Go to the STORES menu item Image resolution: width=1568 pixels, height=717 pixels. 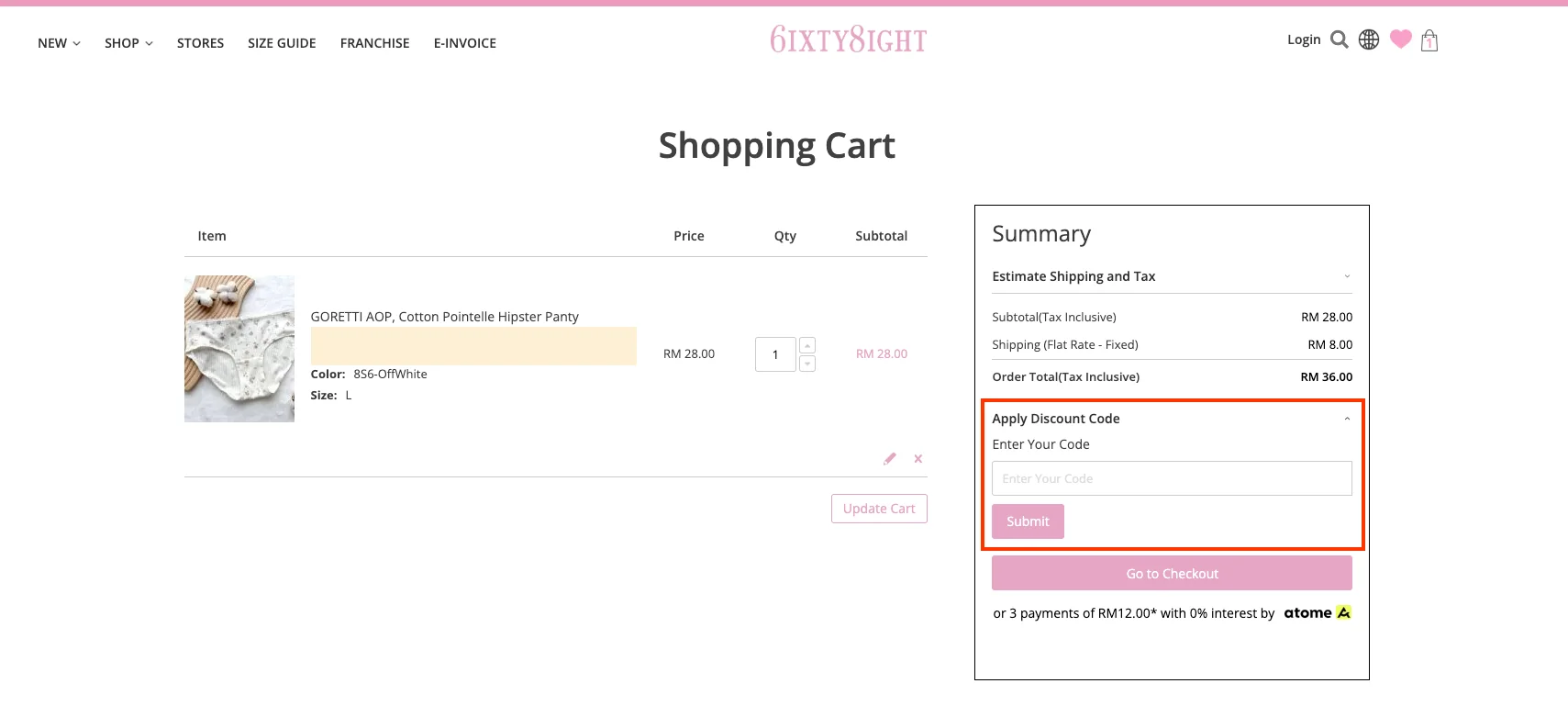(x=200, y=43)
